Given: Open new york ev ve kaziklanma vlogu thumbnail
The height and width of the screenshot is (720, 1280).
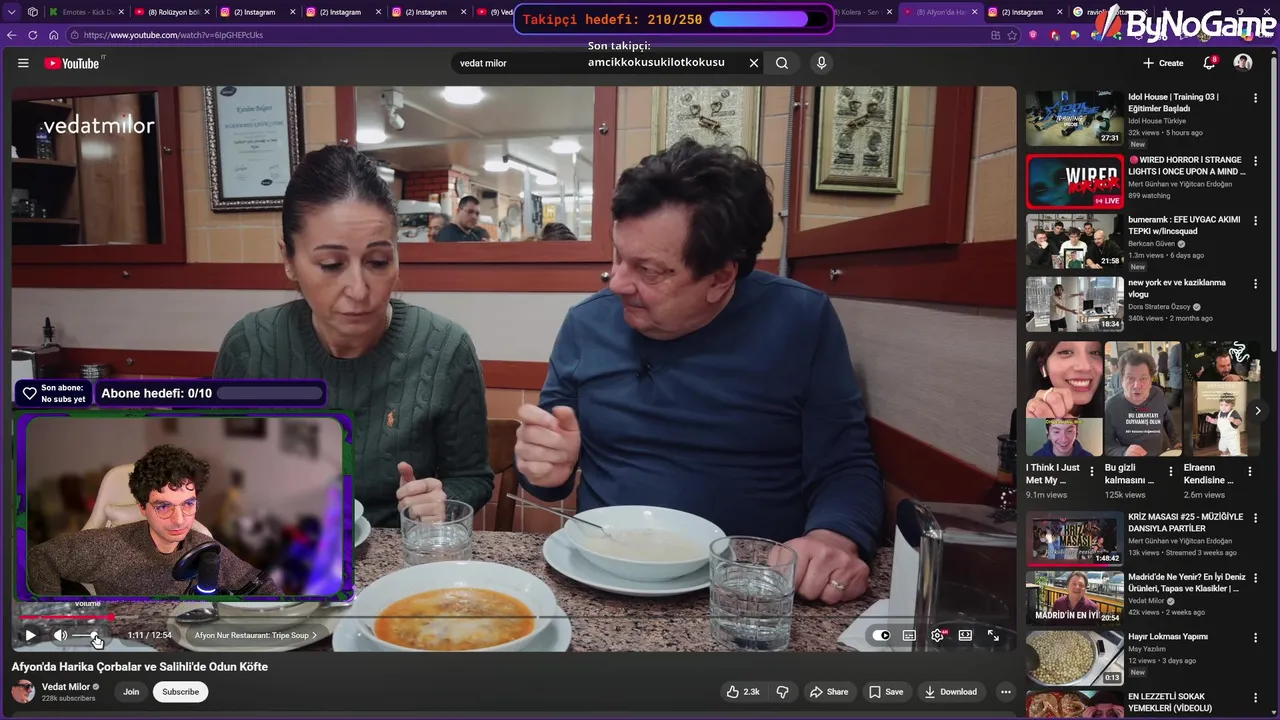Looking at the screenshot, I should tap(1074, 303).
